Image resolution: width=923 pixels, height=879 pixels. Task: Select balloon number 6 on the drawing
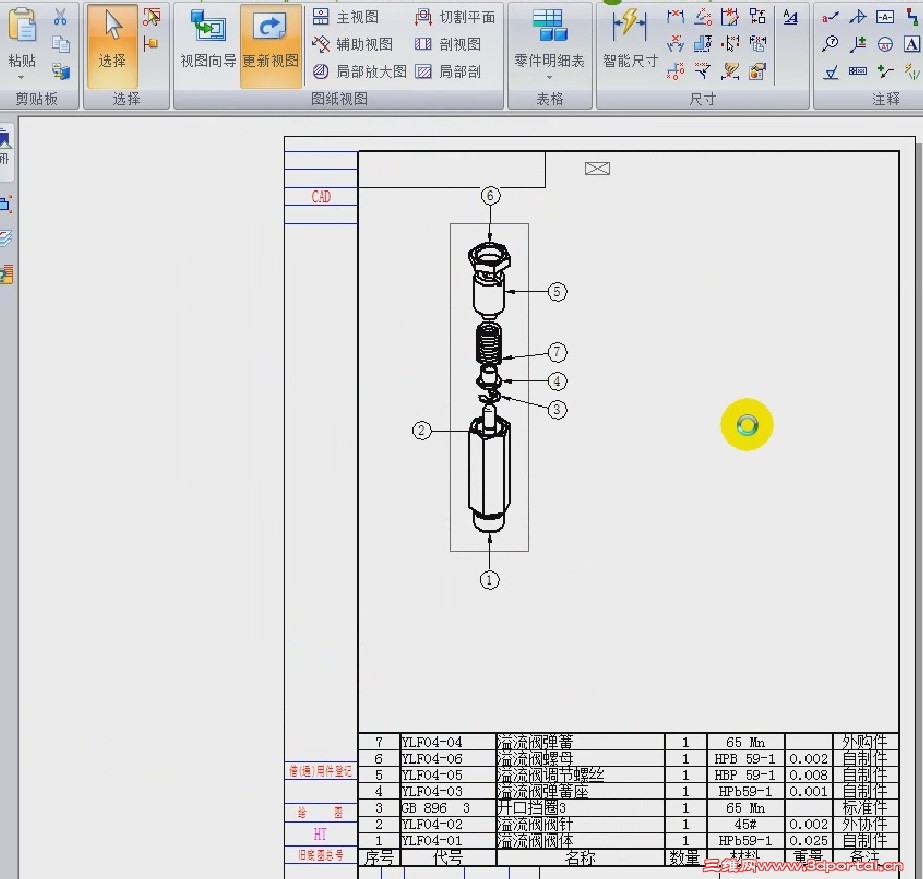tap(490, 195)
